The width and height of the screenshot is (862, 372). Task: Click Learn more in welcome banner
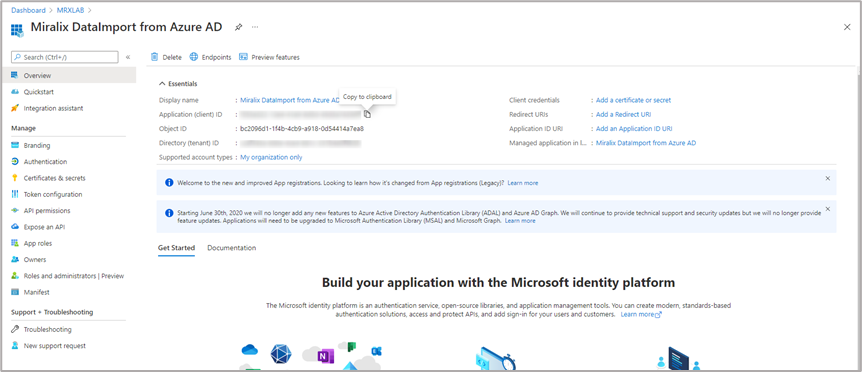(523, 182)
